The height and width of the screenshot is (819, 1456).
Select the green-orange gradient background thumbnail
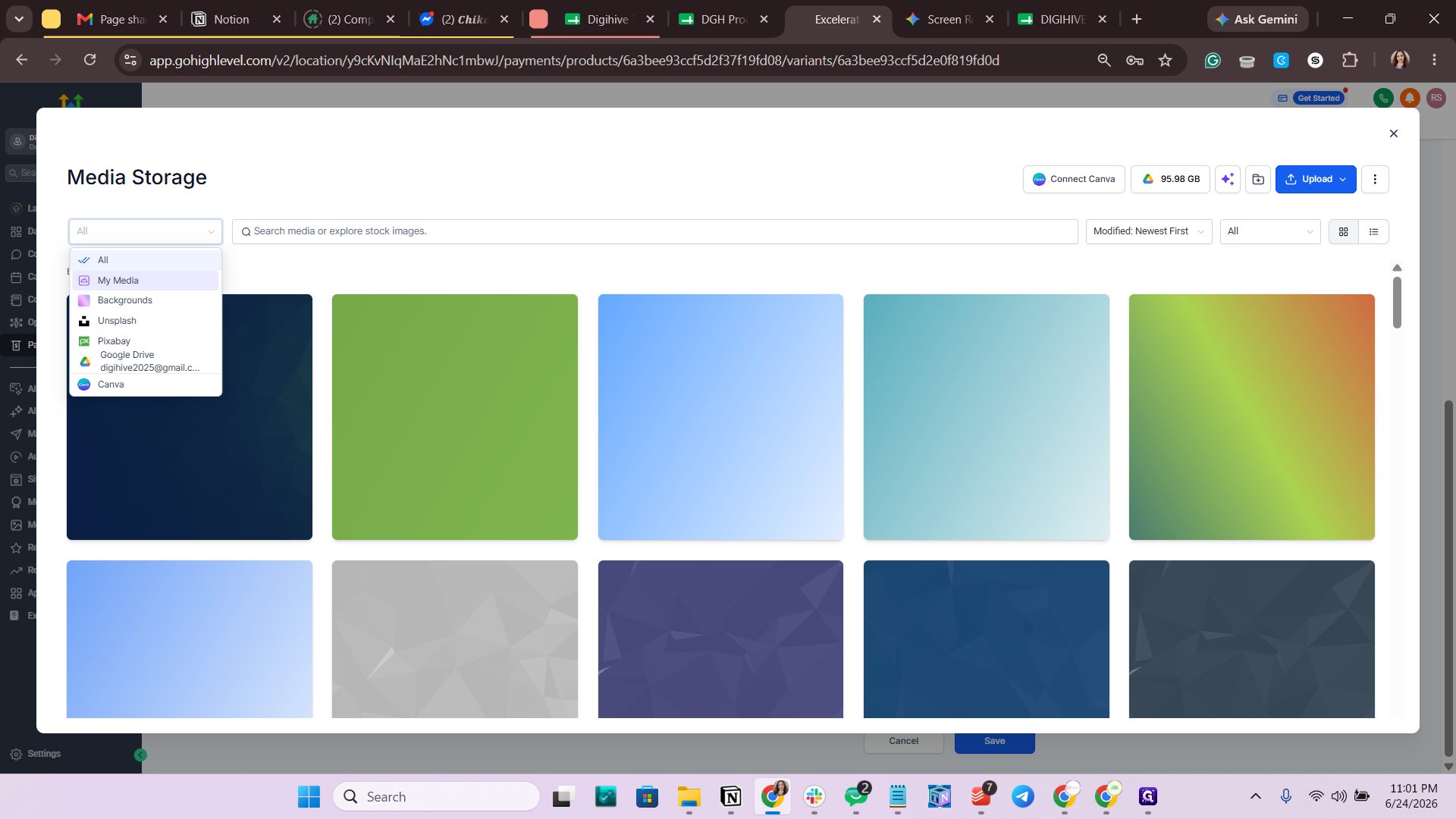pyautogui.click(x=1252, y=417)
